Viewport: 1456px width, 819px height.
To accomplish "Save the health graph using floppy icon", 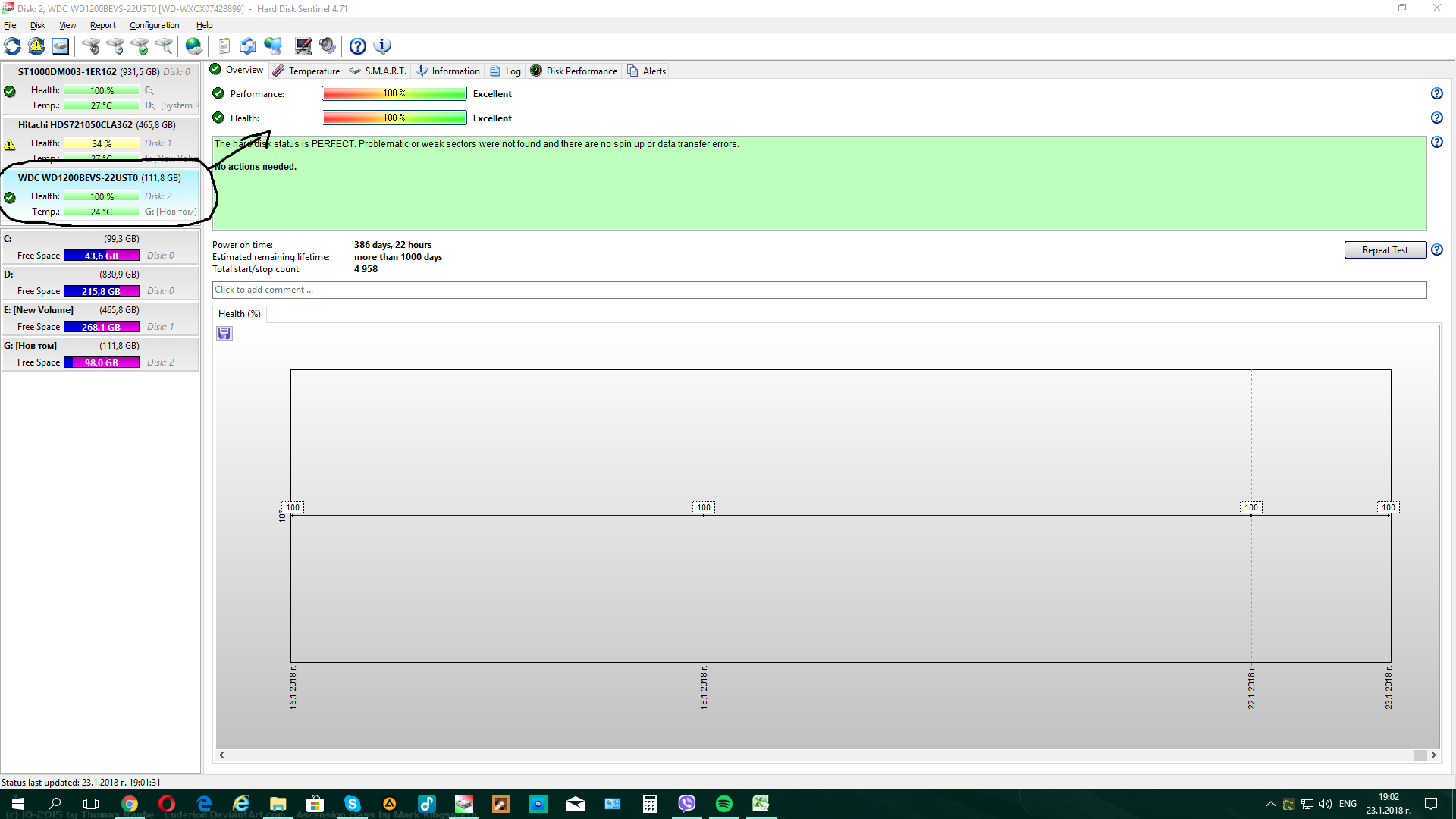I will pyautogui.click(x=224, y=334).
